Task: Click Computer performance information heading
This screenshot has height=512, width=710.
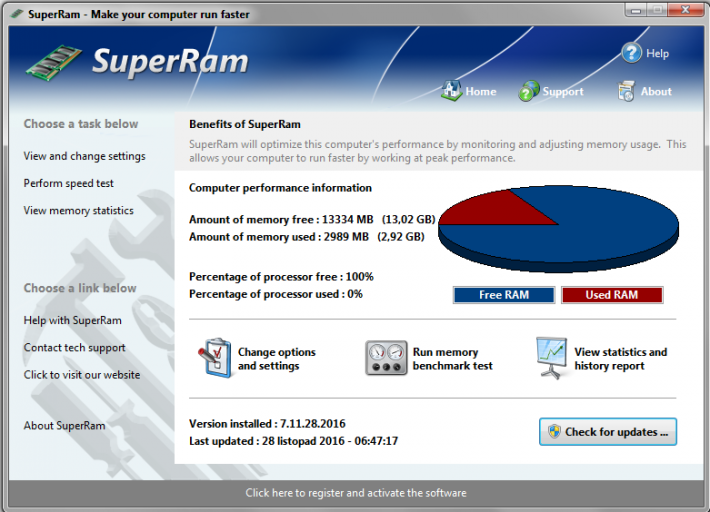Action: 280,188
